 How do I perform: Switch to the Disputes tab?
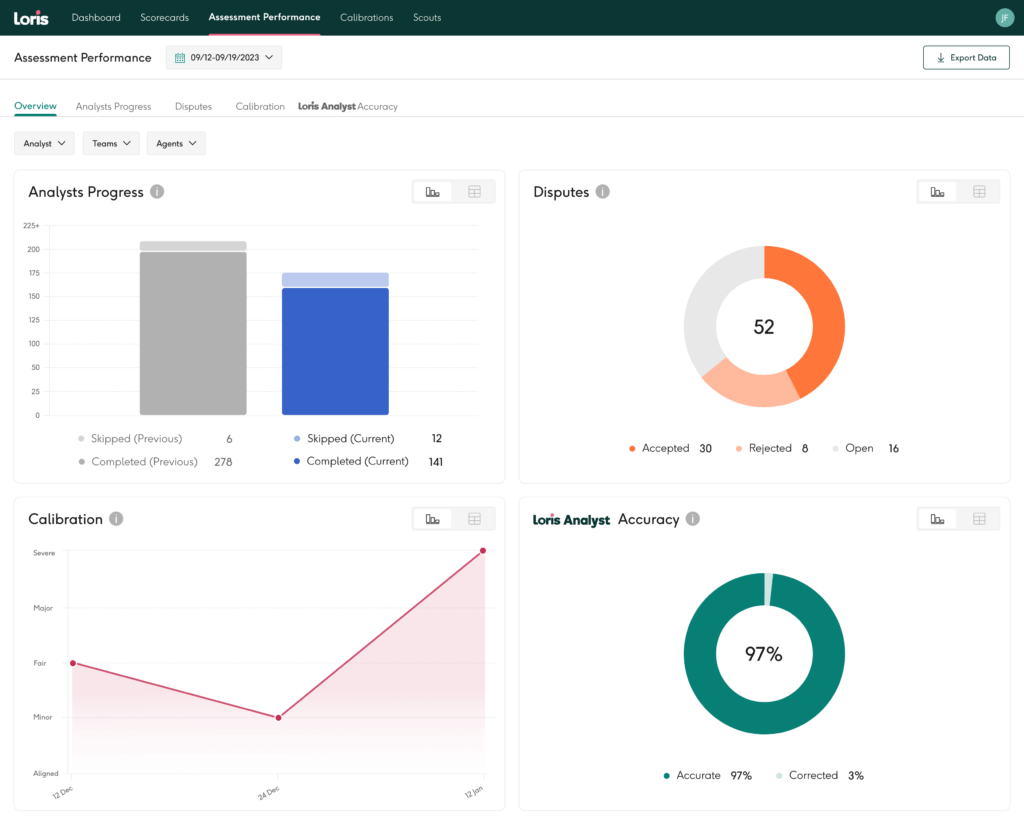point(193,106)
